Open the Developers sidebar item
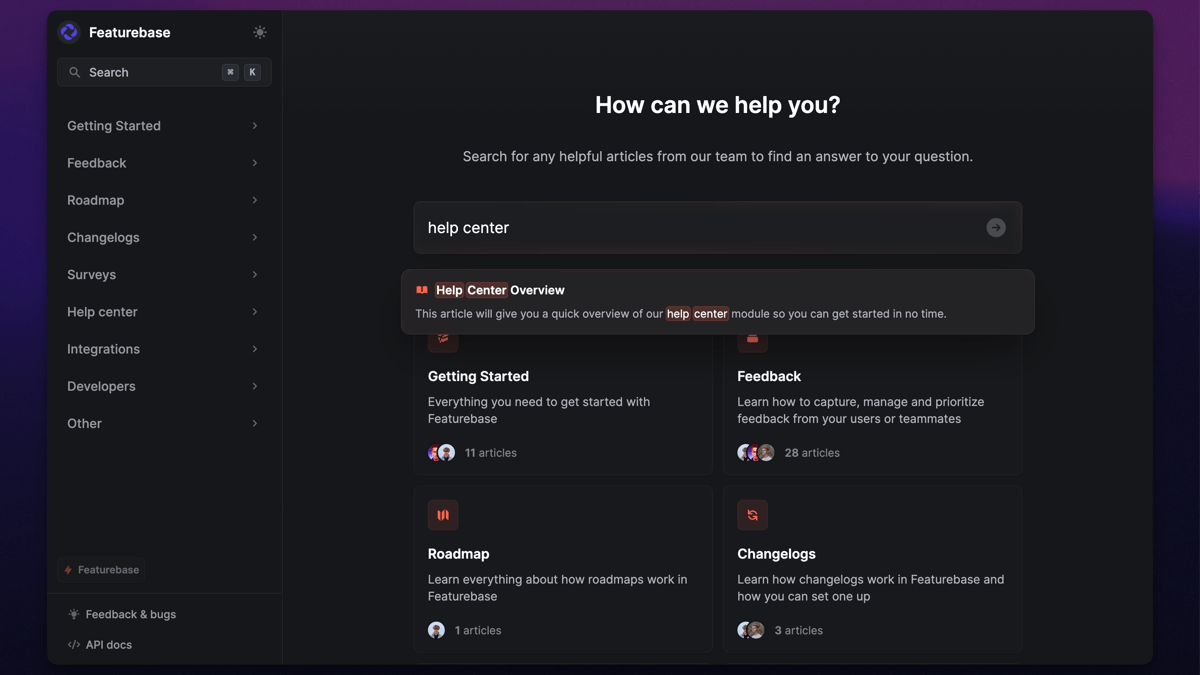The width and height of the screenshot is (1200, 675). pos(101,386)
